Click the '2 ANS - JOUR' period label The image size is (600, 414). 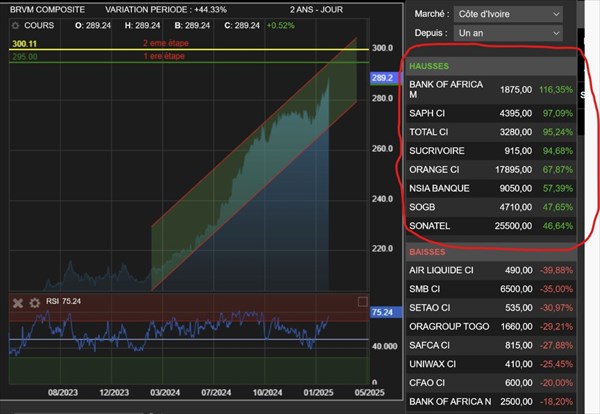pyautogui.click(x=316, y=10)
